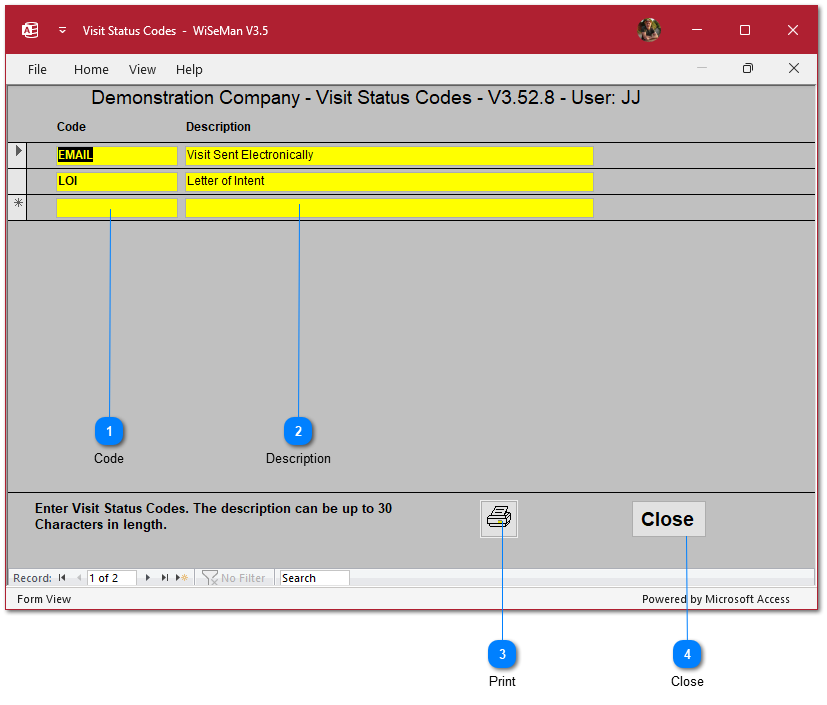Jump to last record arrow
The image size is (827, 705).
(x=165, y=578)
